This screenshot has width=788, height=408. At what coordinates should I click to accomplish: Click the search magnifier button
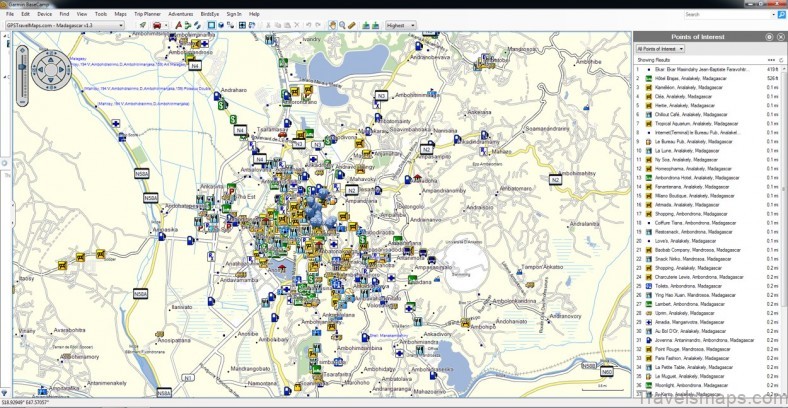[781, 15]
